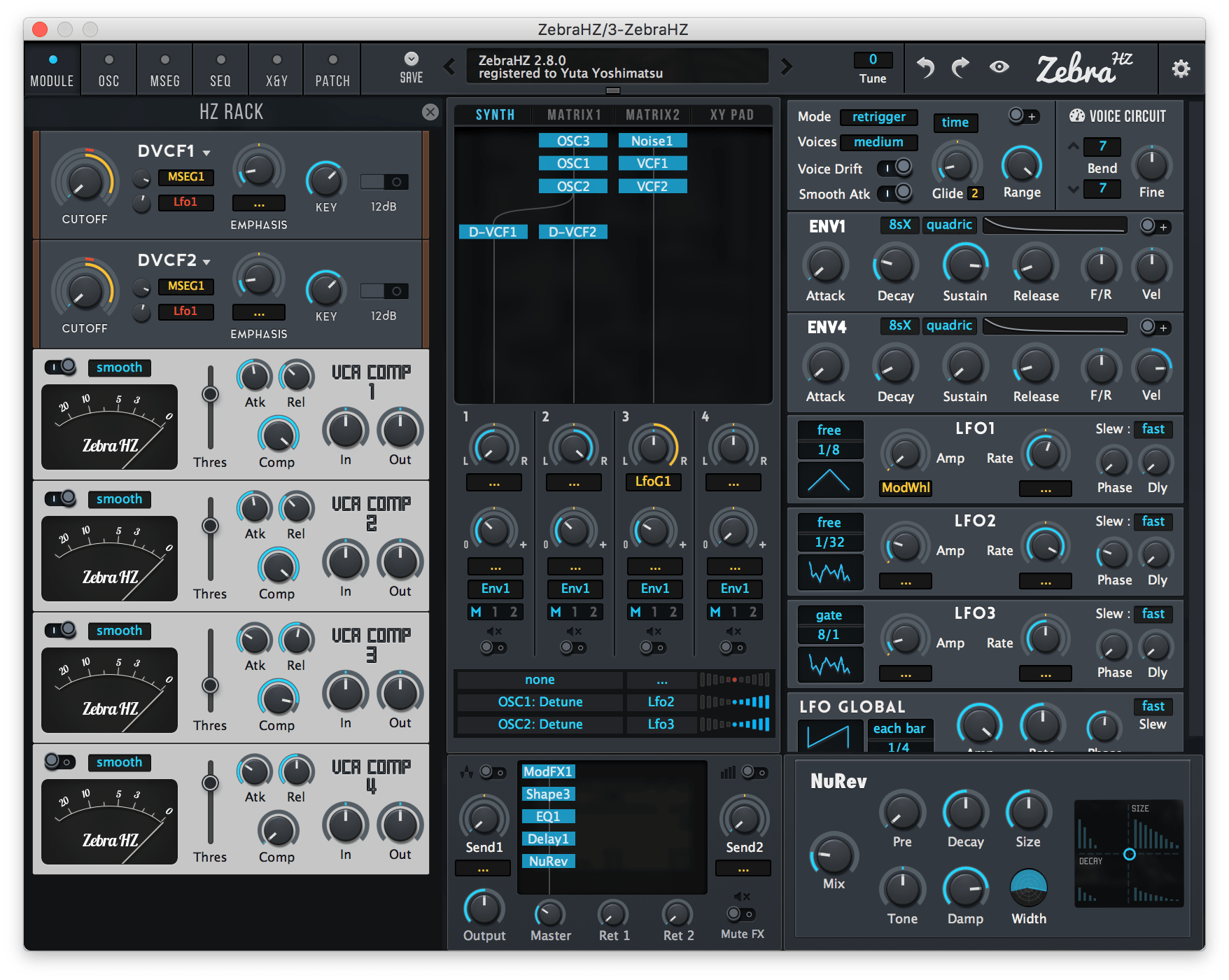
Task: Click the OSC3 module block
Action: click(x=573, y=141)
